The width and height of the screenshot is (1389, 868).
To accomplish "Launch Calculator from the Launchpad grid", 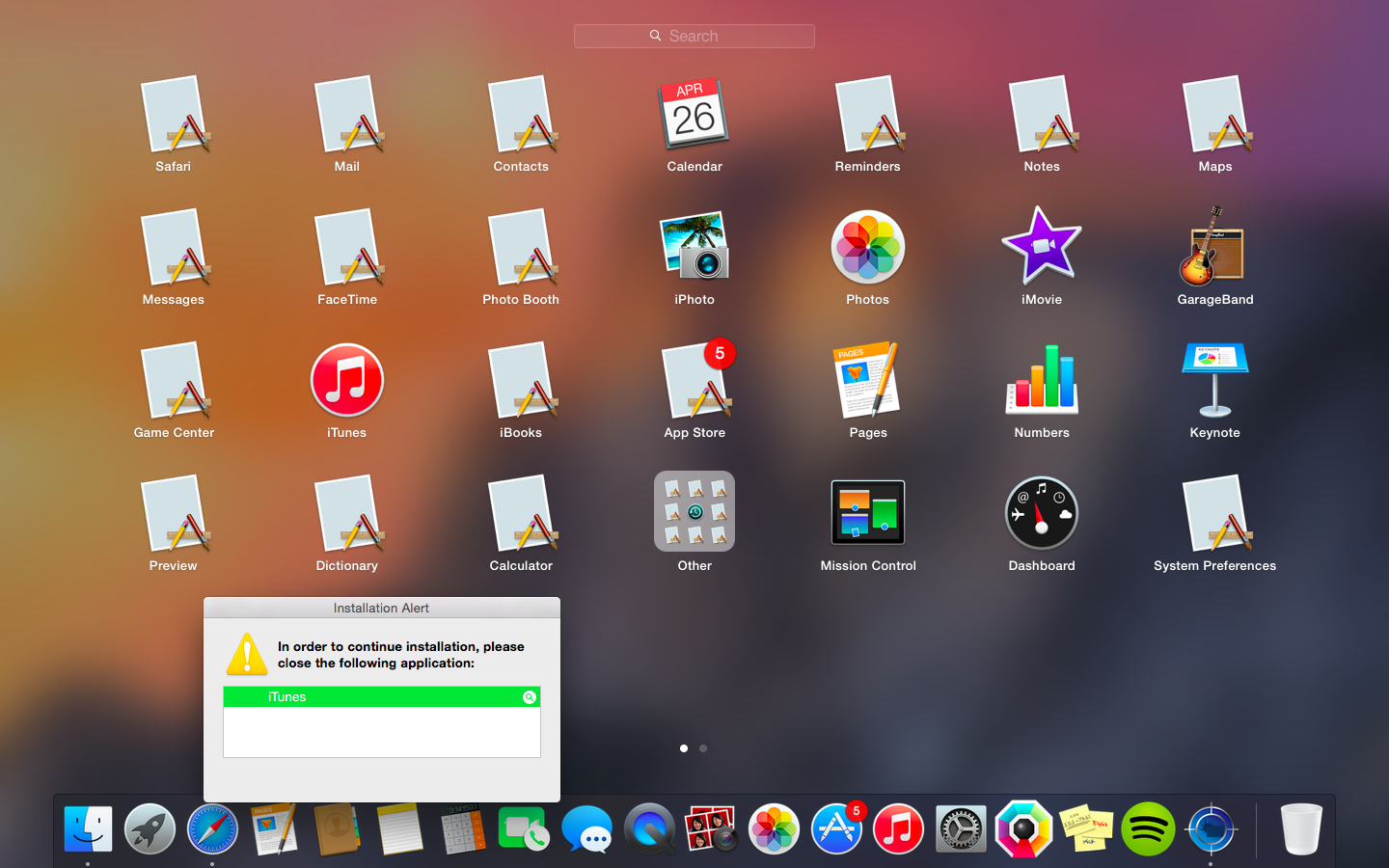I will [x=521, y=515].
